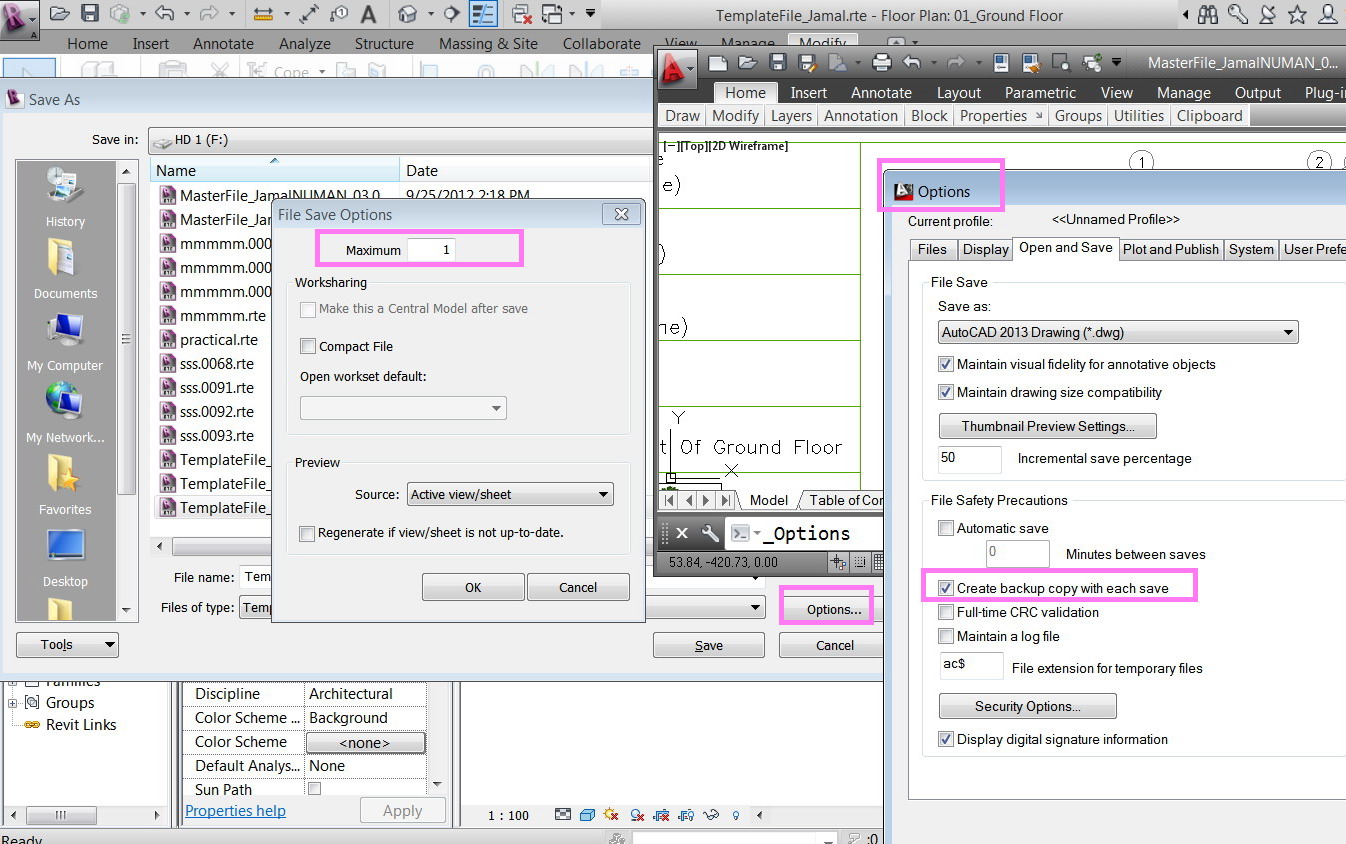The height and width of the screenshot is (844, 1346).
Task: Click the Plot printer icon in AutoCAD
Action: click(x=881, y=62)
